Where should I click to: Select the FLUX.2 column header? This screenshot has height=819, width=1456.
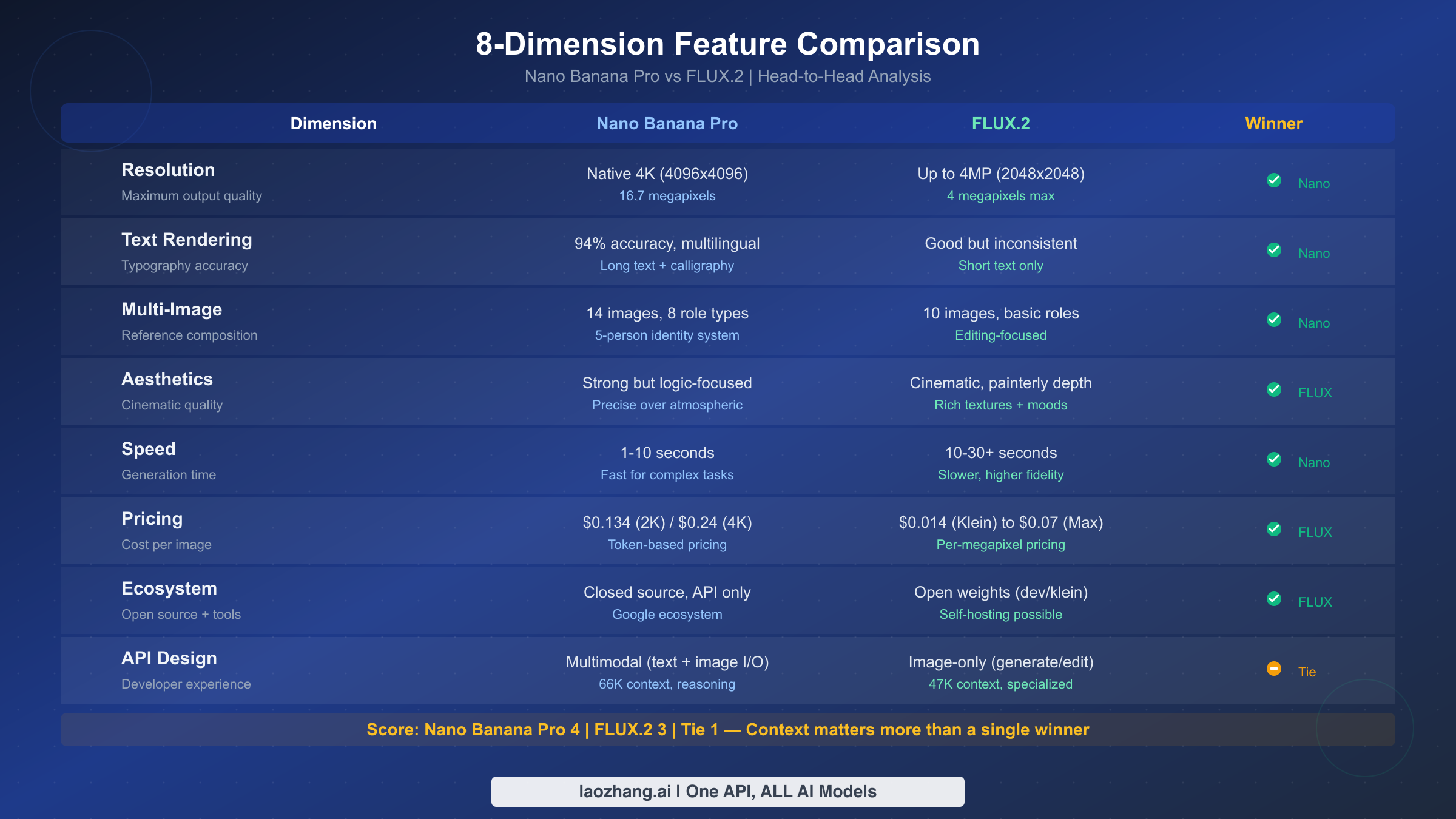tap(1000, 123)
